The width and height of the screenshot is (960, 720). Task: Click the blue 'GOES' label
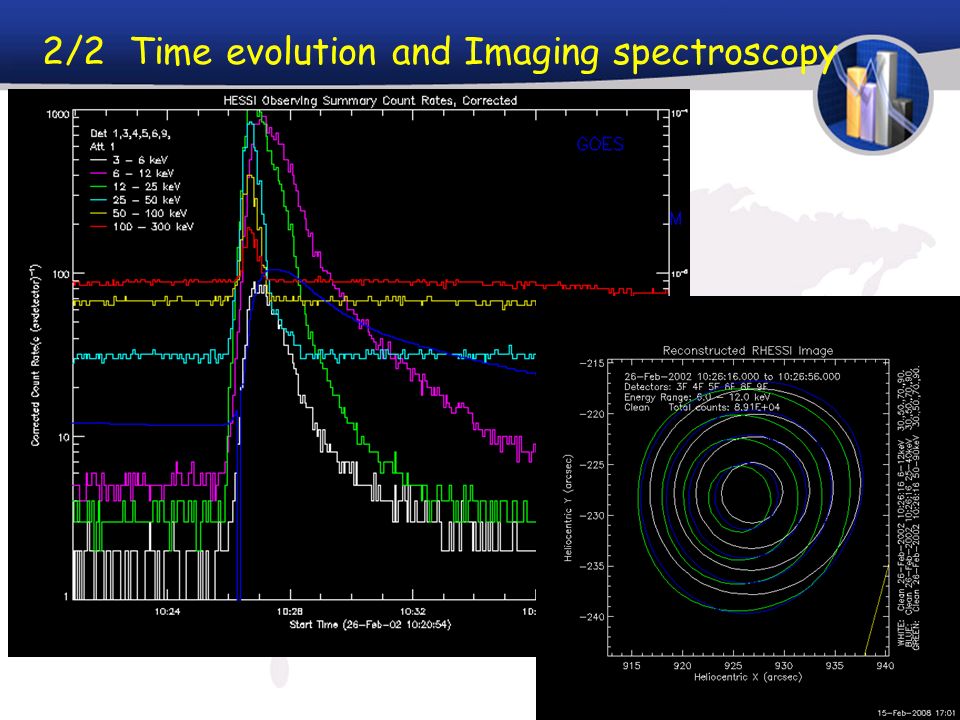click(x=600, y=144)
